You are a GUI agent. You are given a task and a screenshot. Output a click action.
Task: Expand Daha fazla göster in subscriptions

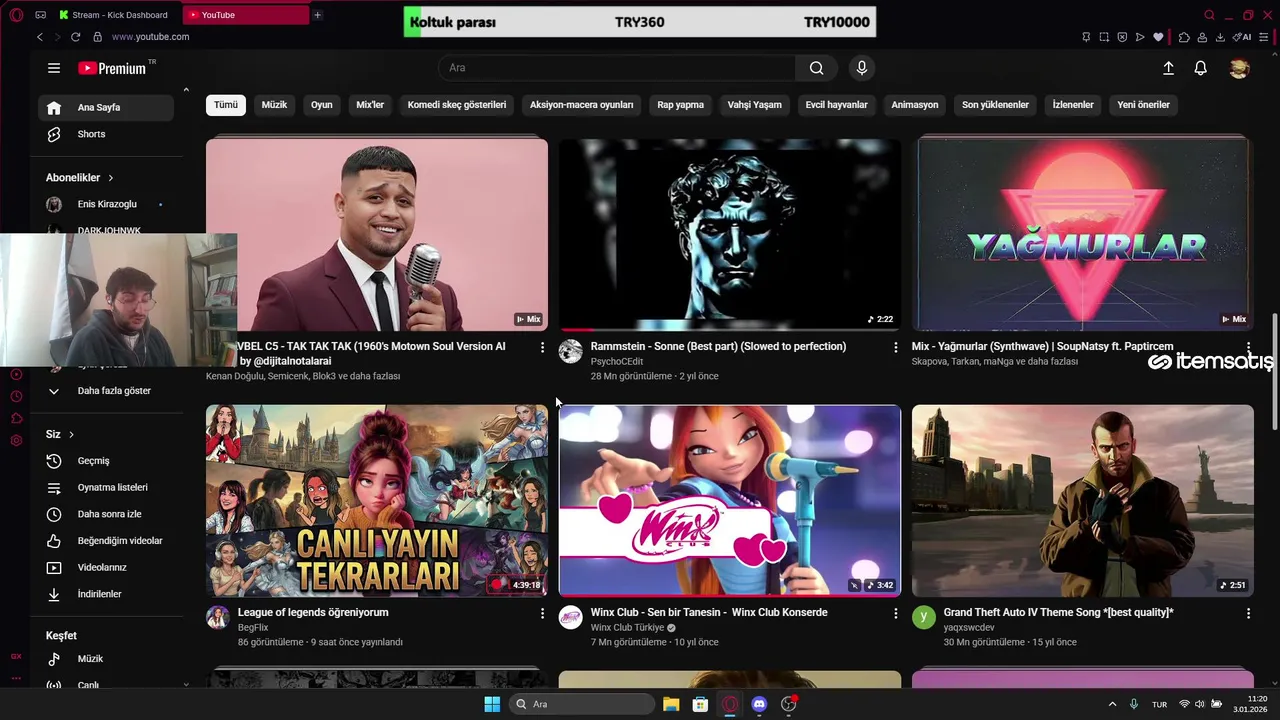point(108,391)
